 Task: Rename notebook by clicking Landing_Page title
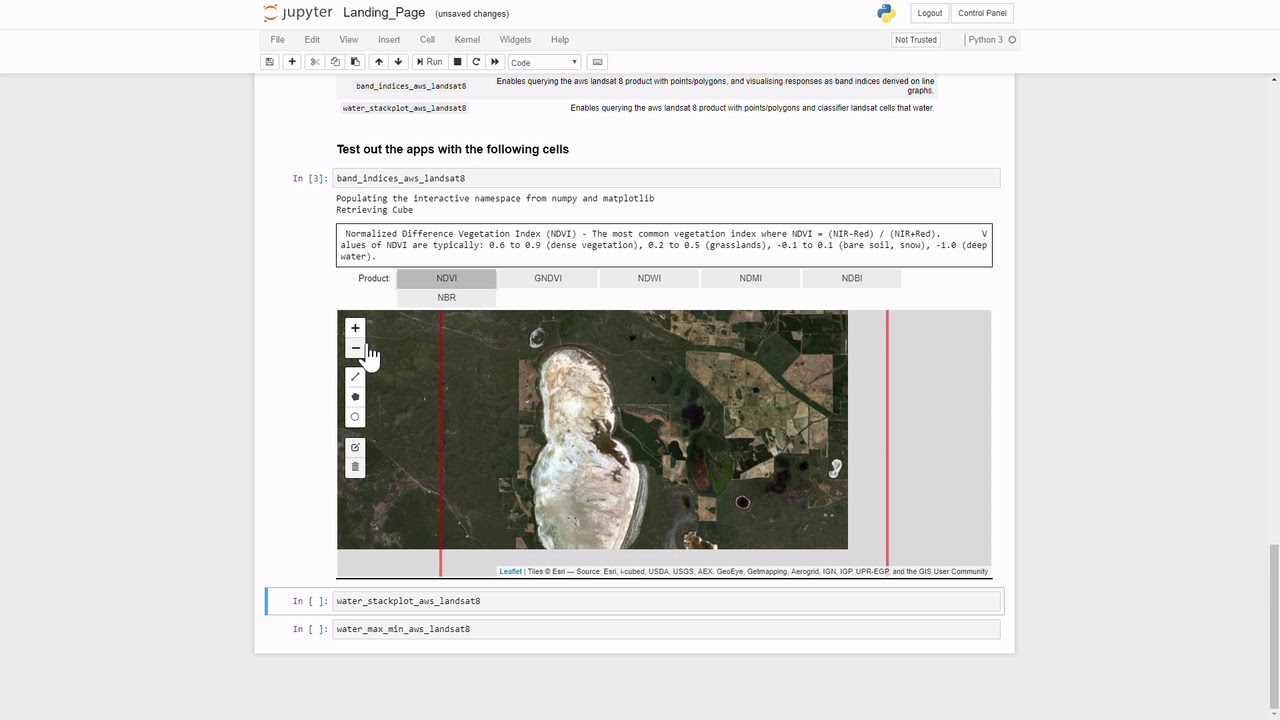click(x=384, y=13)
